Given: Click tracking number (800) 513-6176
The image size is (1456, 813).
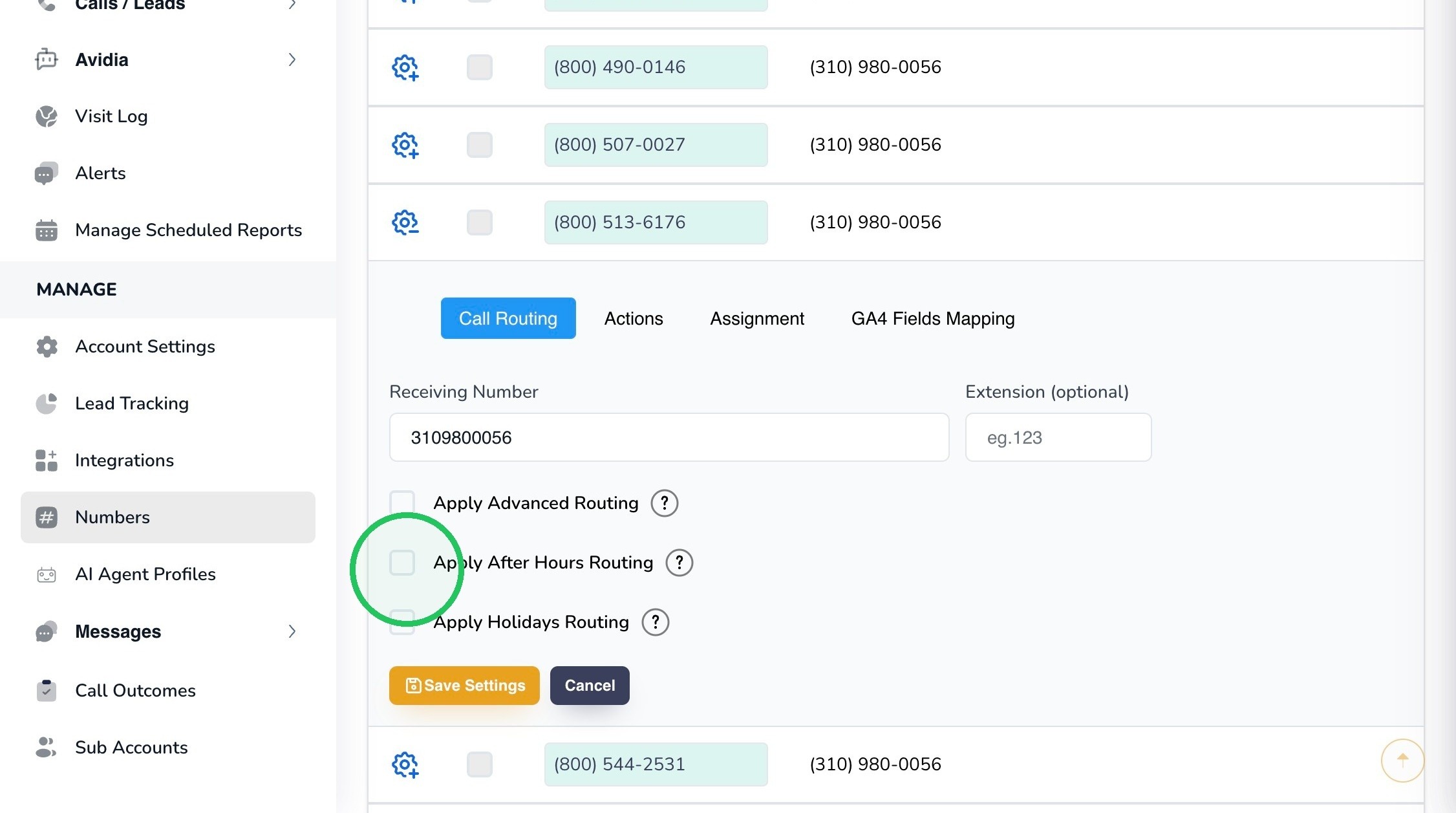Looking at the screenshot, I should click(656, 222).
